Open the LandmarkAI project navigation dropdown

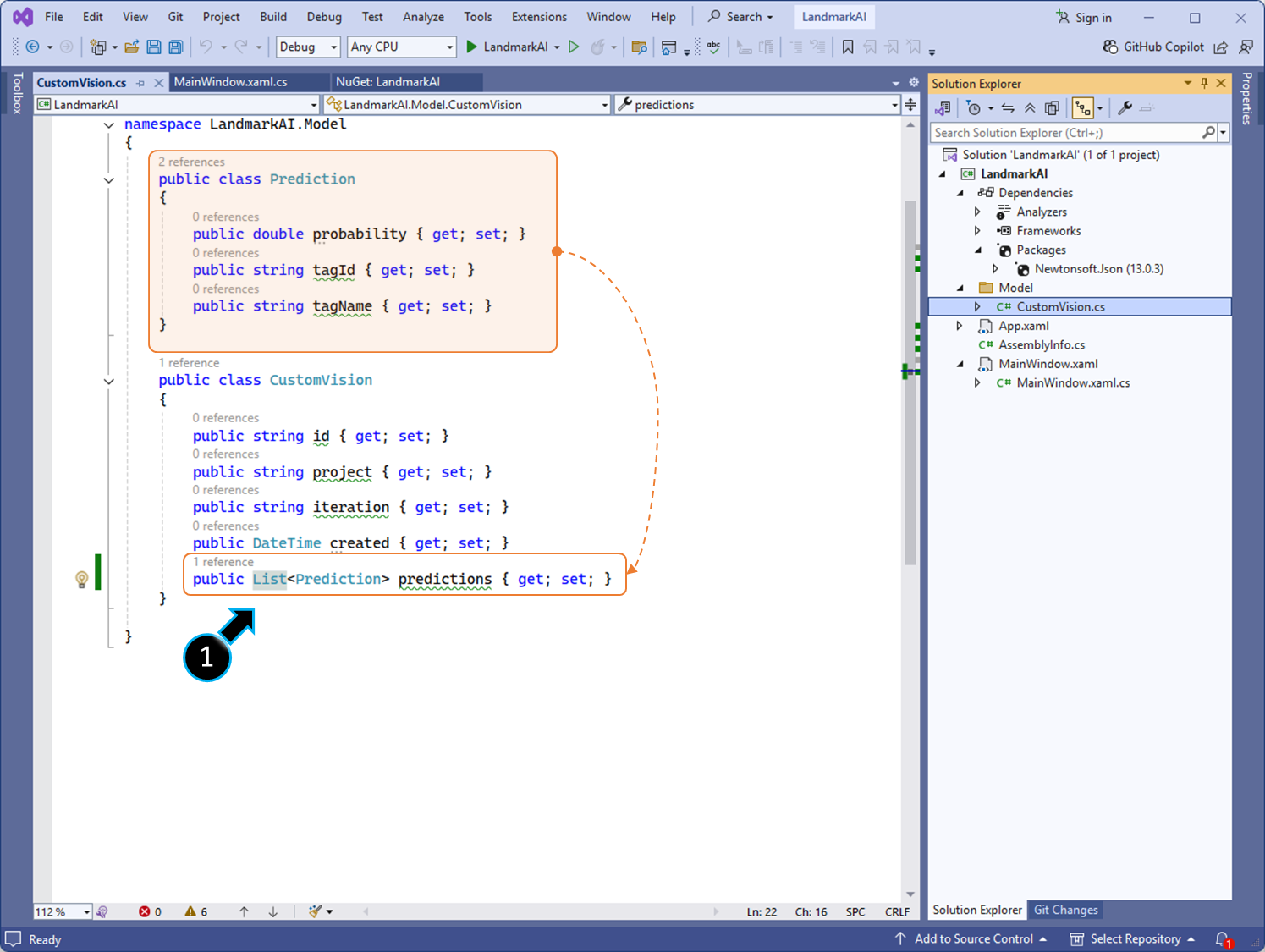(177, 105)
